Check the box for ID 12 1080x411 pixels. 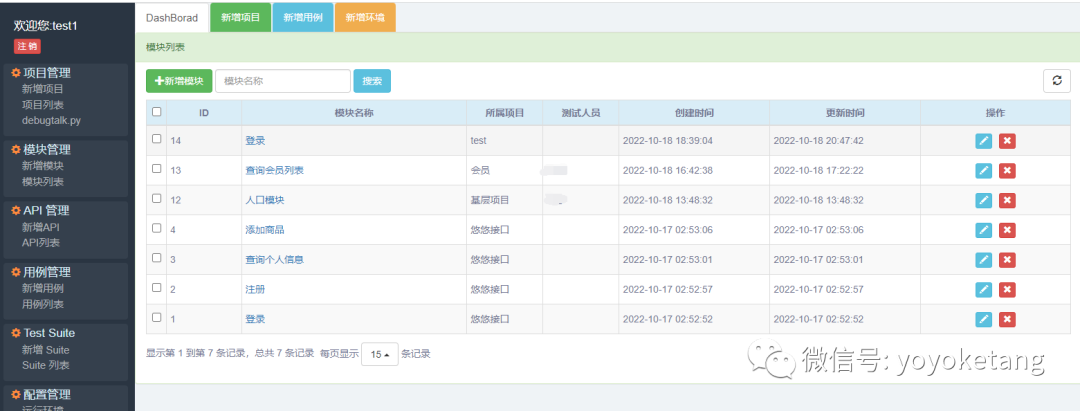pyautogui.click(x=156, y=198)
